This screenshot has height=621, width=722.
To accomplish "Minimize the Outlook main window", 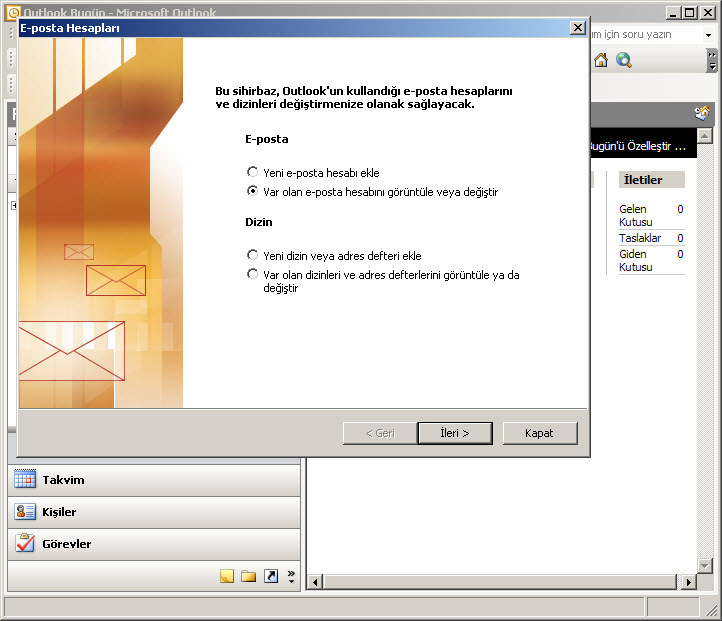I will coord(674,13).
